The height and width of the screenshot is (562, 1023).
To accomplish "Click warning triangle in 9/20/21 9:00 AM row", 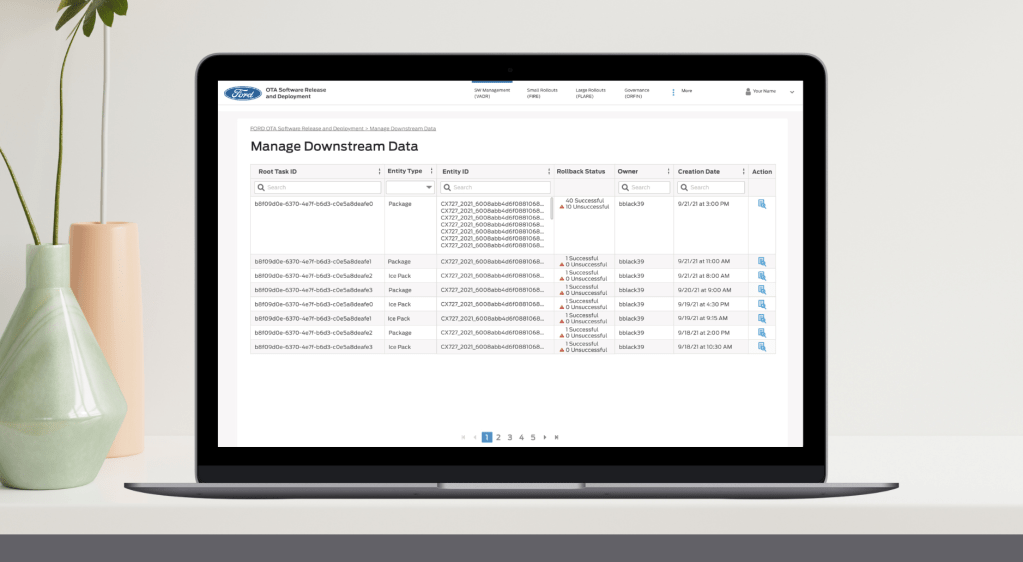I will point(562,293).
